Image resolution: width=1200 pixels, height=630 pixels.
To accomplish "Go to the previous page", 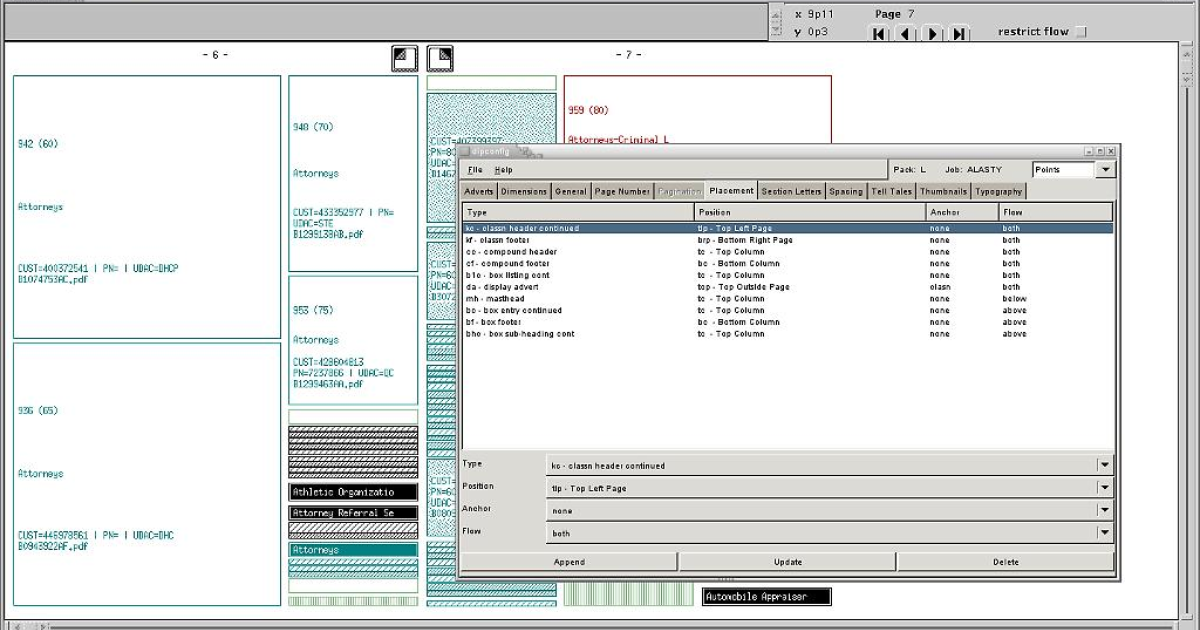I will (x=905, y=34).
